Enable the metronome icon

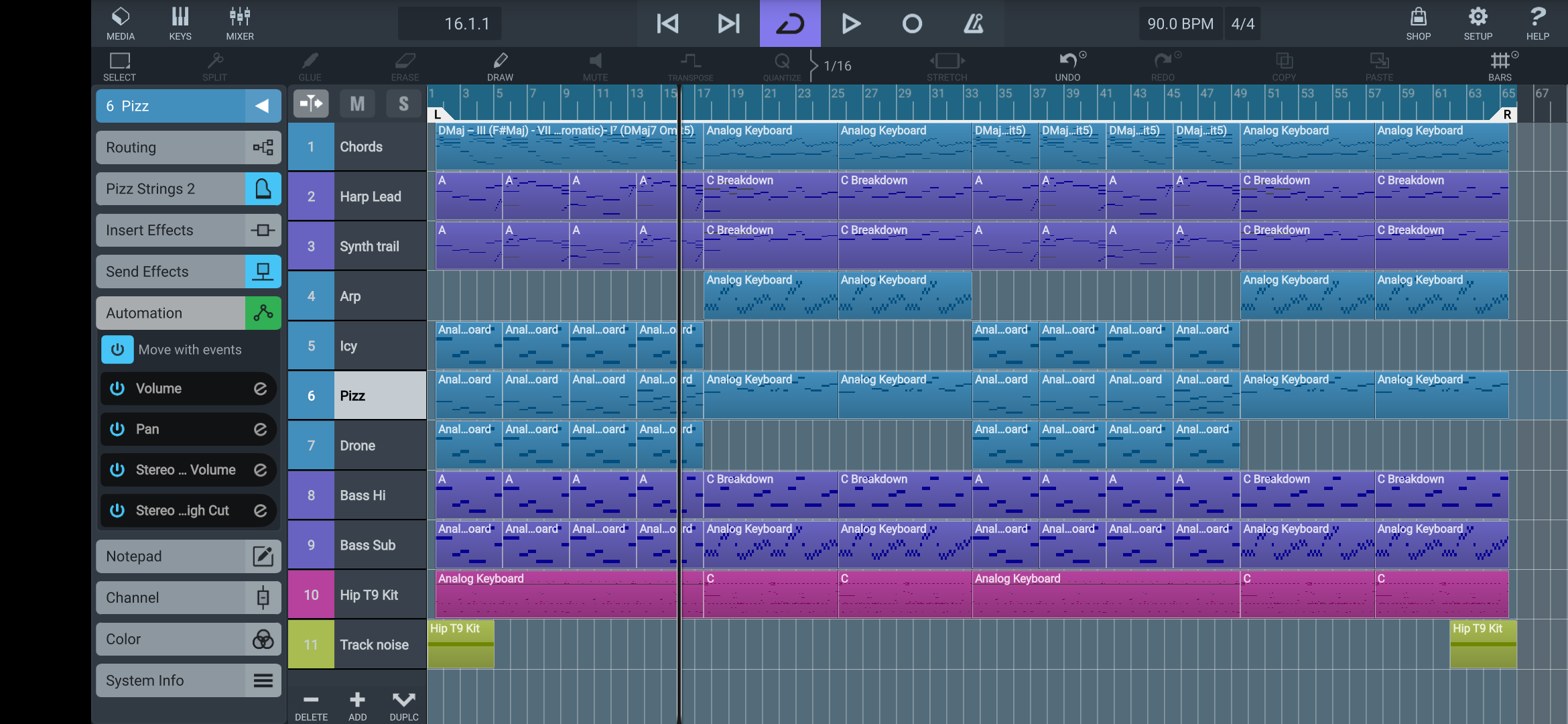[x=973, y=24]
